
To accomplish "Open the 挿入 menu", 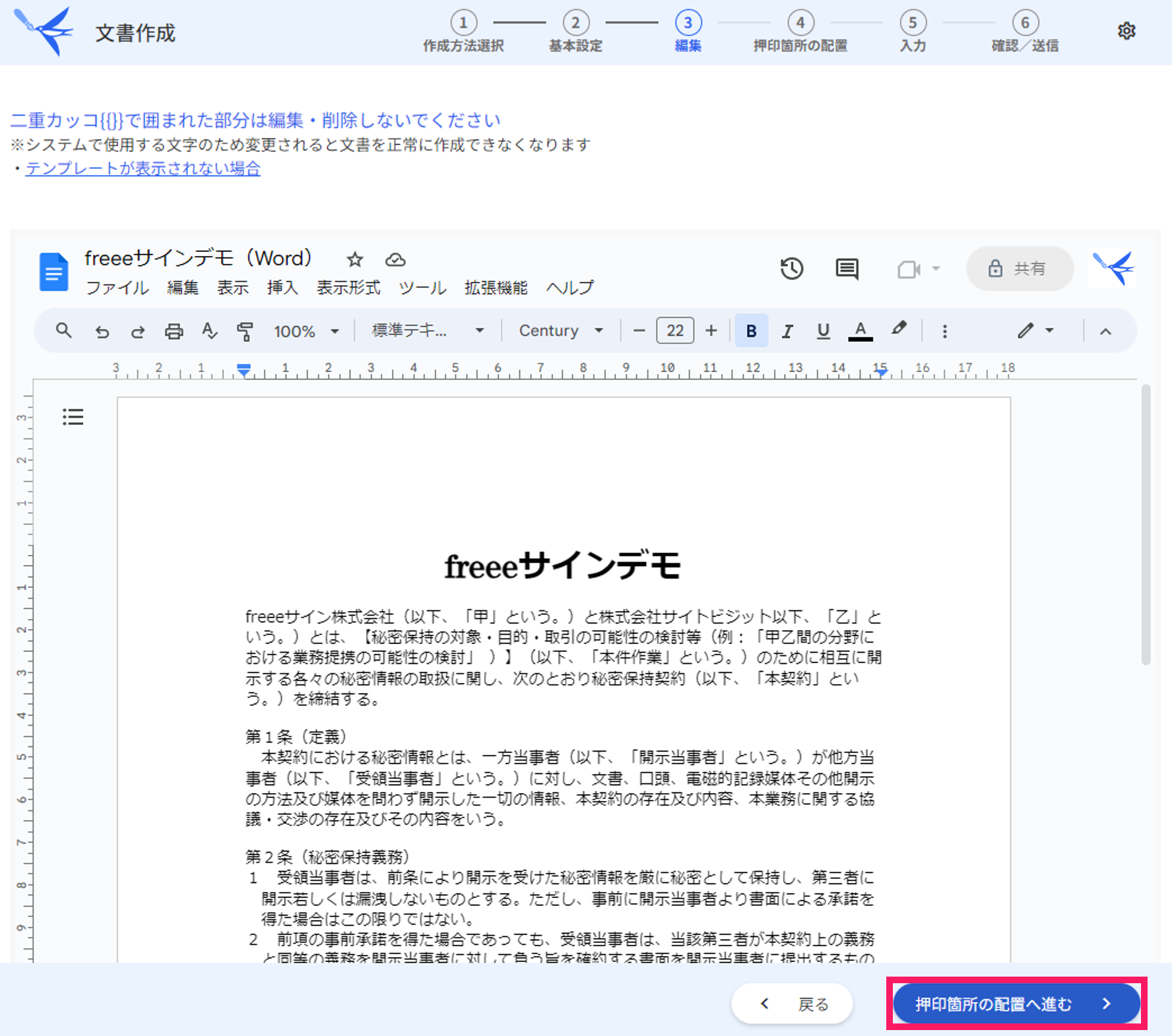I will pos(282,288).
